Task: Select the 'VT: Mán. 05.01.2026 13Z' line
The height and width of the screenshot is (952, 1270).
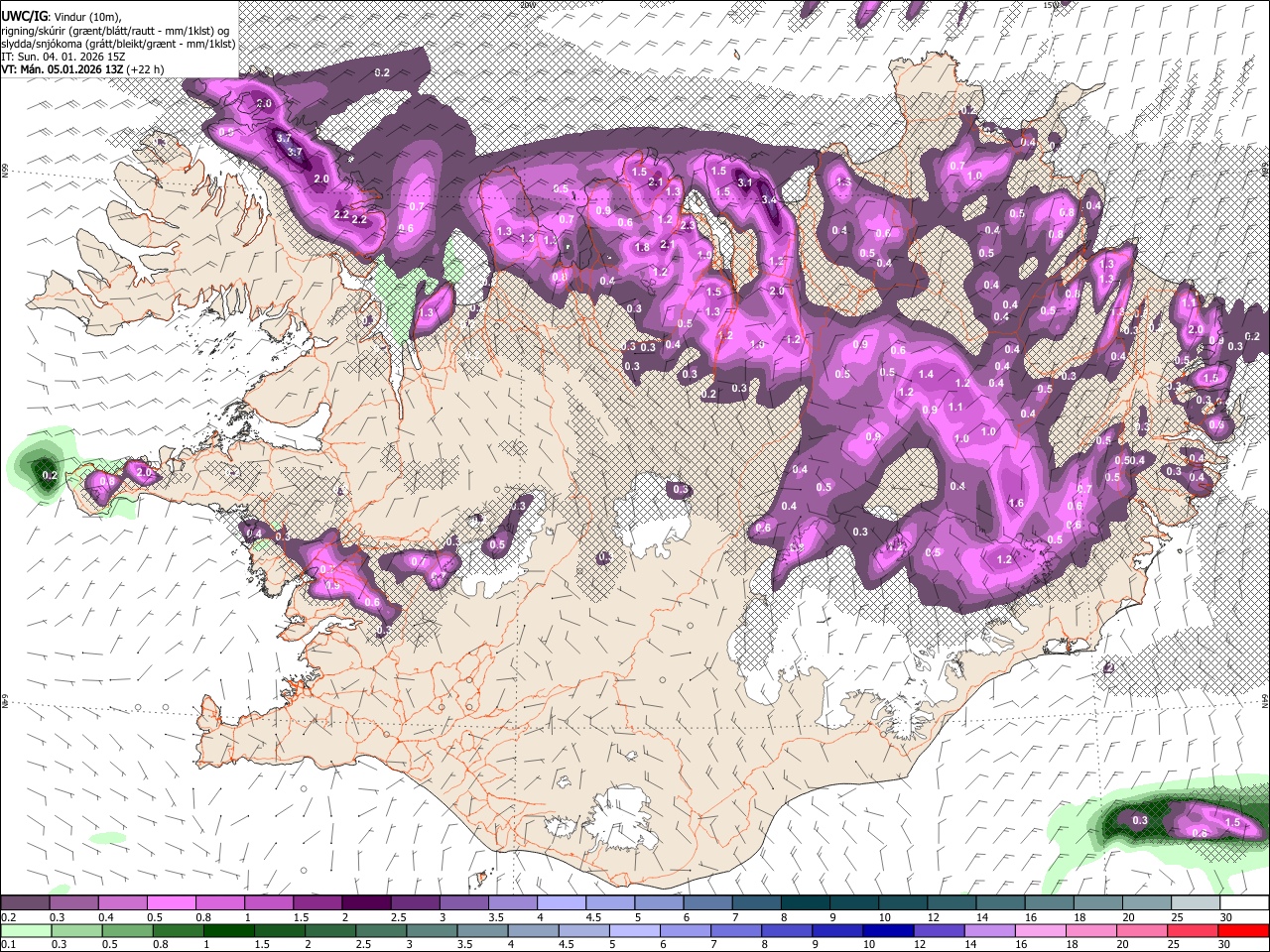Action: tap(61, 69)
